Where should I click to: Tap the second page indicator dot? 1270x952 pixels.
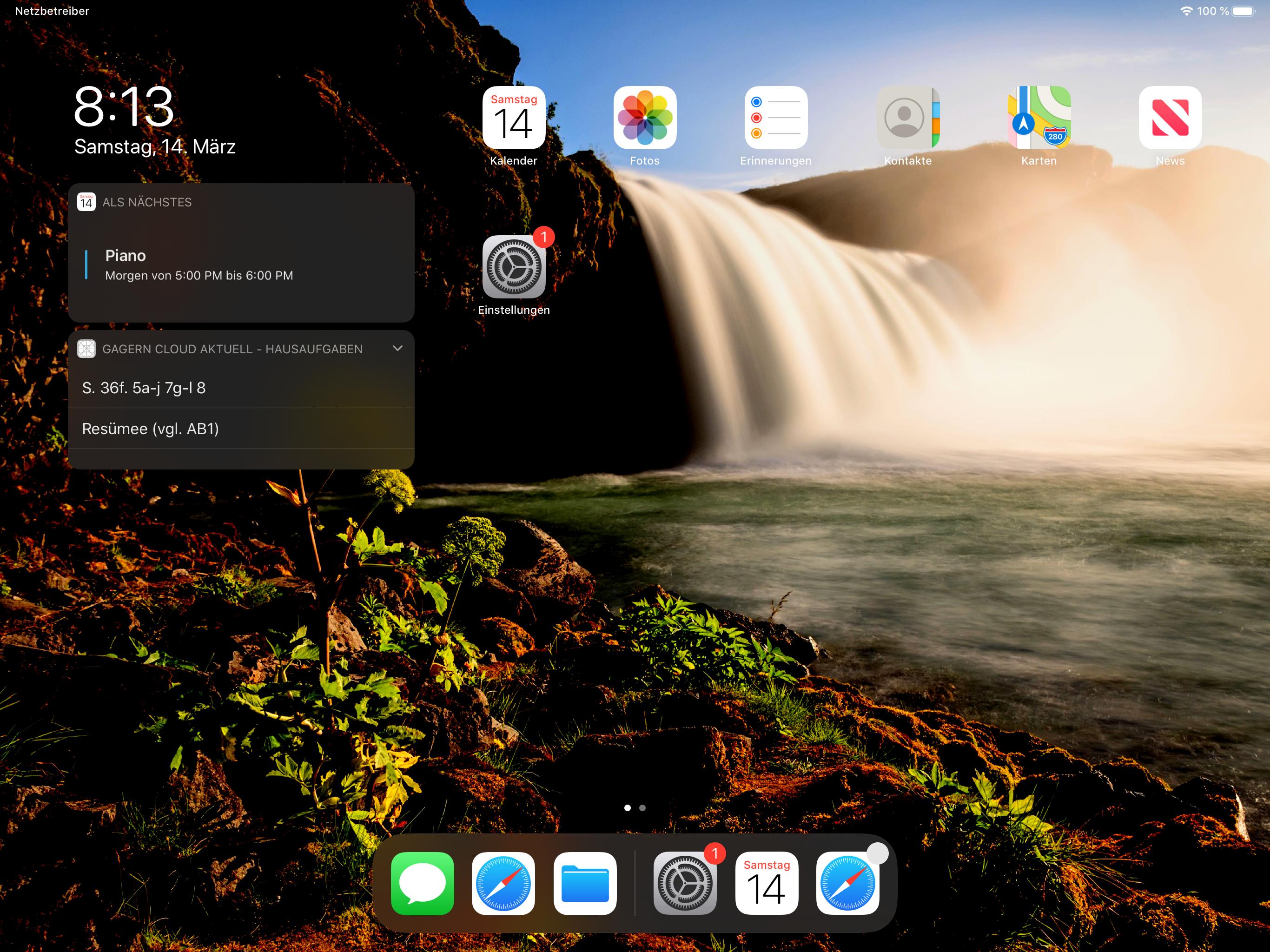(x=642, y=808)
